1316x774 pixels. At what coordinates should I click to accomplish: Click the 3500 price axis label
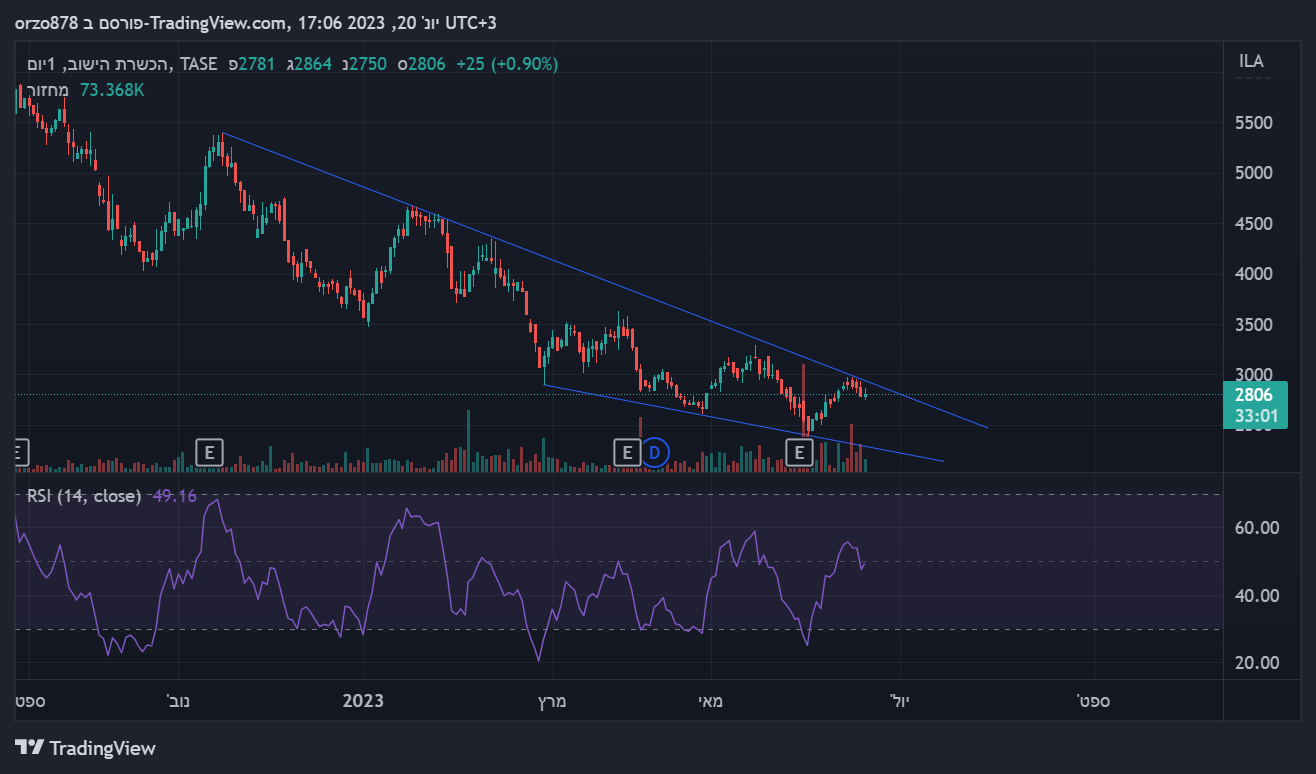pos(1253,325)
